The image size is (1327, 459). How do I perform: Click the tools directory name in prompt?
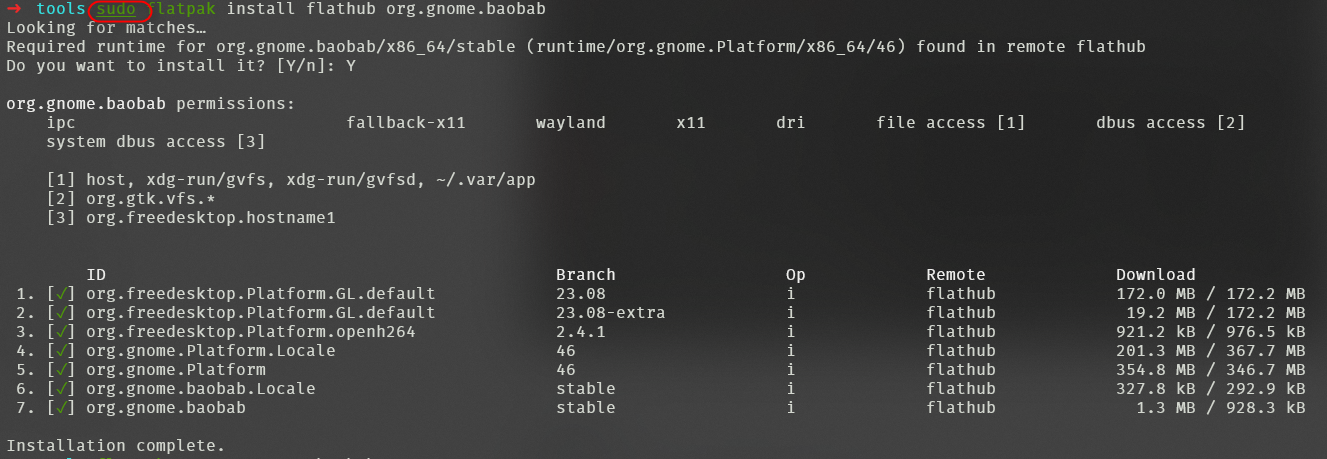coord(61,10)
